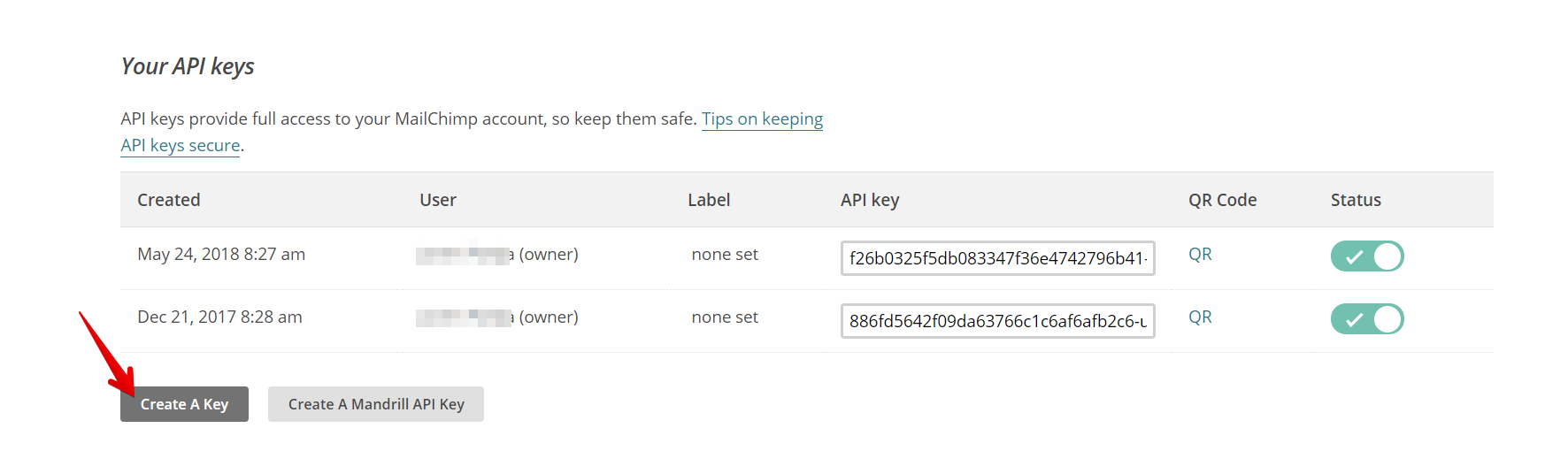Screen dimensions: 1568x451
Task: Click the API key column header
Action: [x=870, y=200]
